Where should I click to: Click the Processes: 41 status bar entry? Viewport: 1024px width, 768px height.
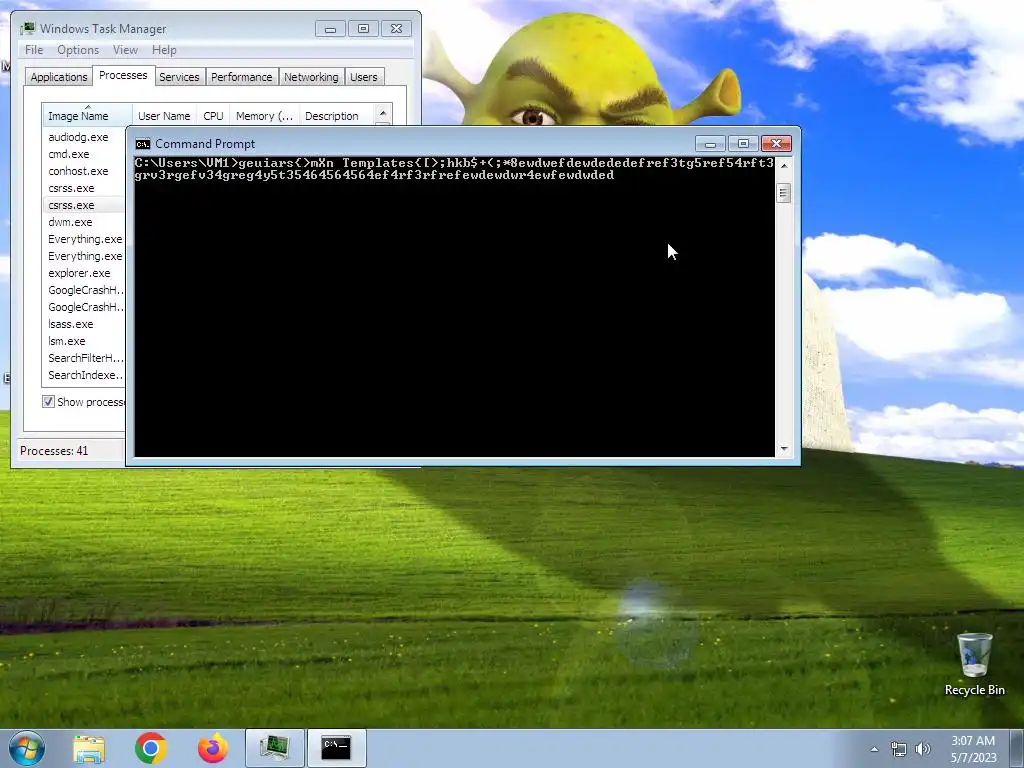coord(54,451)
